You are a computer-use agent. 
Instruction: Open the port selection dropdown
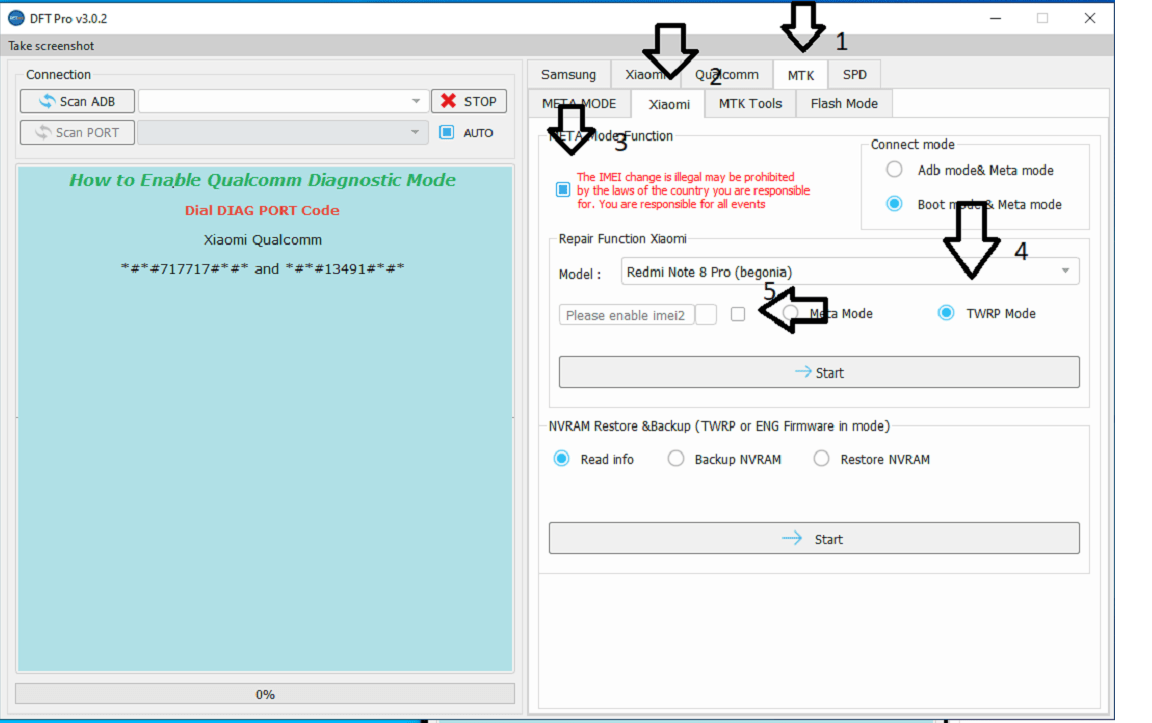pyautogui.click(x=283, y=132)
